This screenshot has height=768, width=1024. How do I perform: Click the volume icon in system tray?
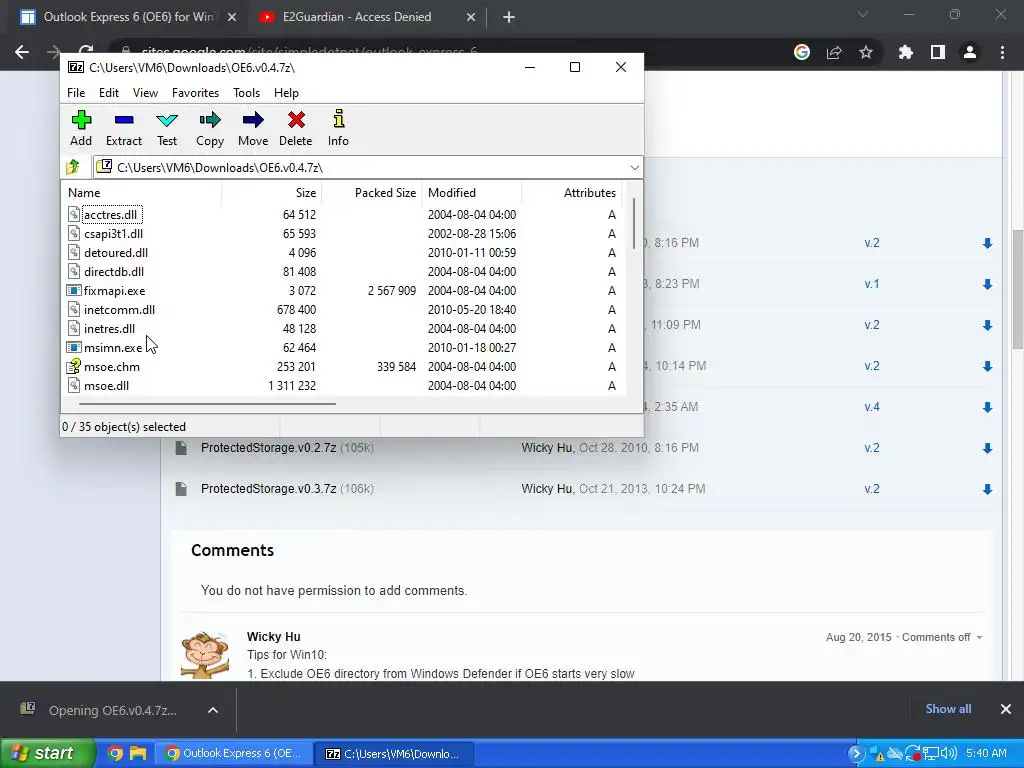click(x=949, y=754)
